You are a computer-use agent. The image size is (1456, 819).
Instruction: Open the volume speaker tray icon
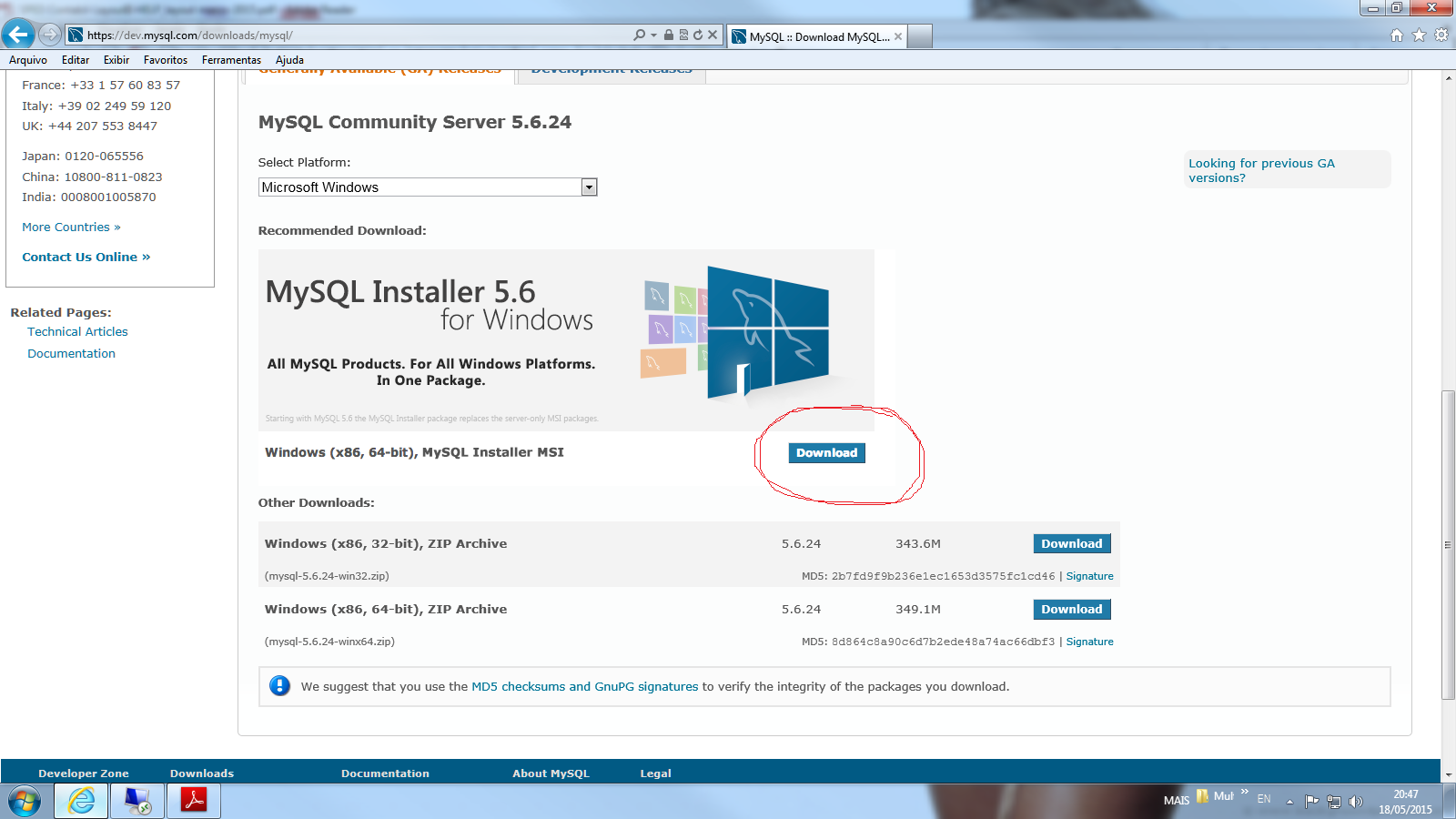[1356, 802]
